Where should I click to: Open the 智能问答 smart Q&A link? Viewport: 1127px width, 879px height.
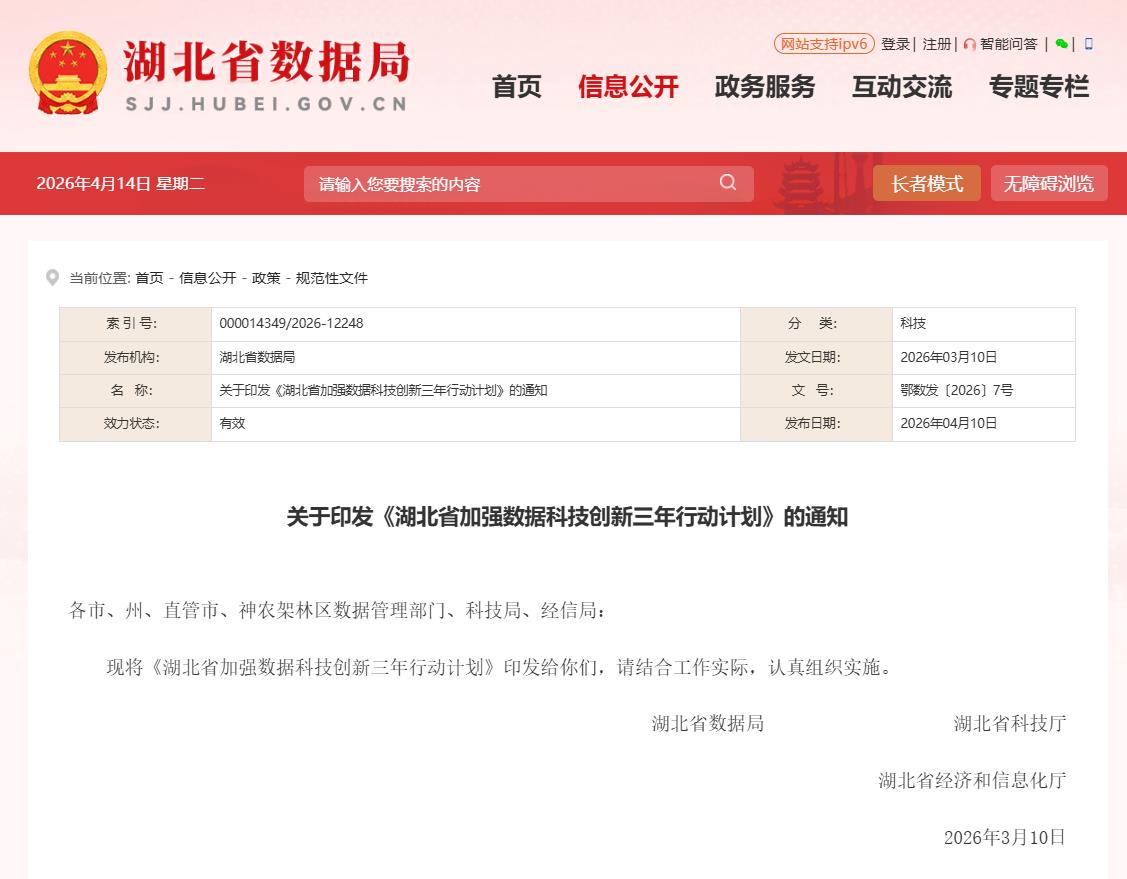click(1008, 44)
